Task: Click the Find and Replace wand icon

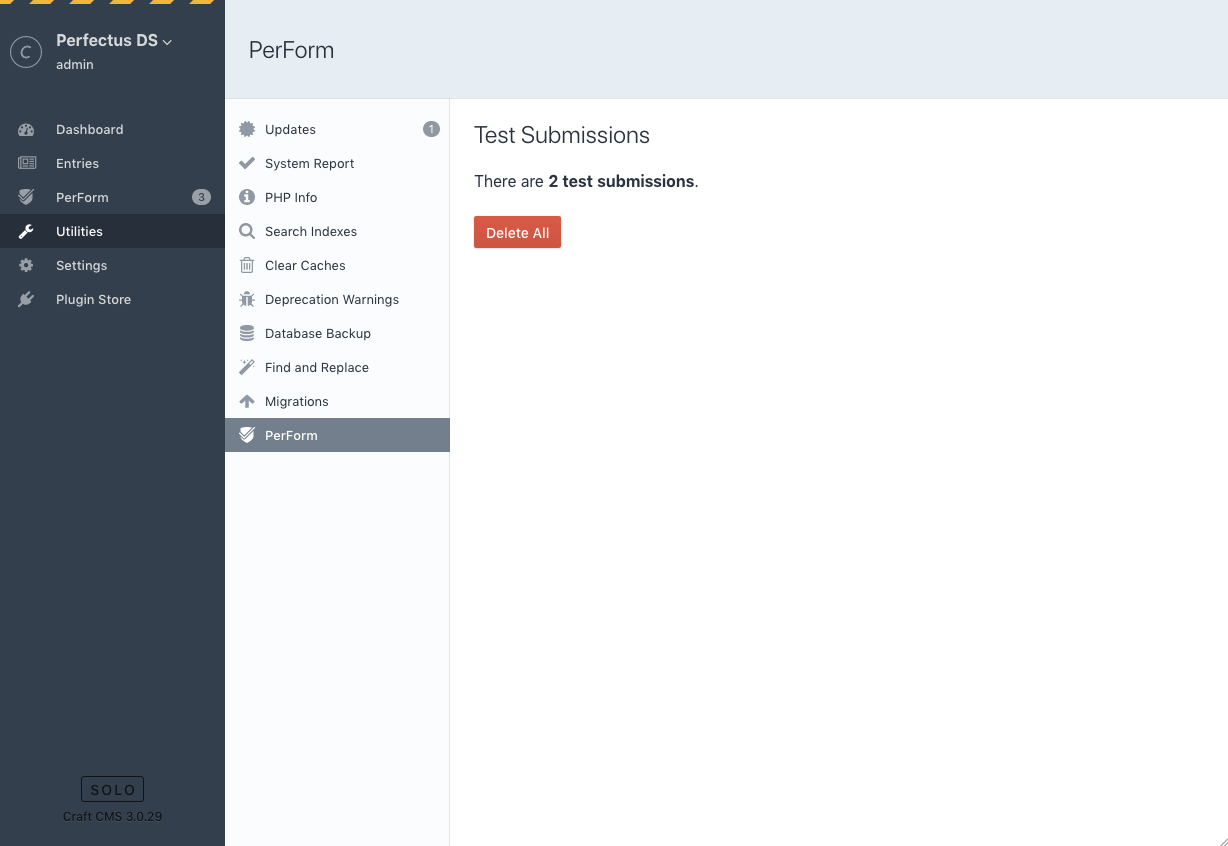Action: pos(247,368)
